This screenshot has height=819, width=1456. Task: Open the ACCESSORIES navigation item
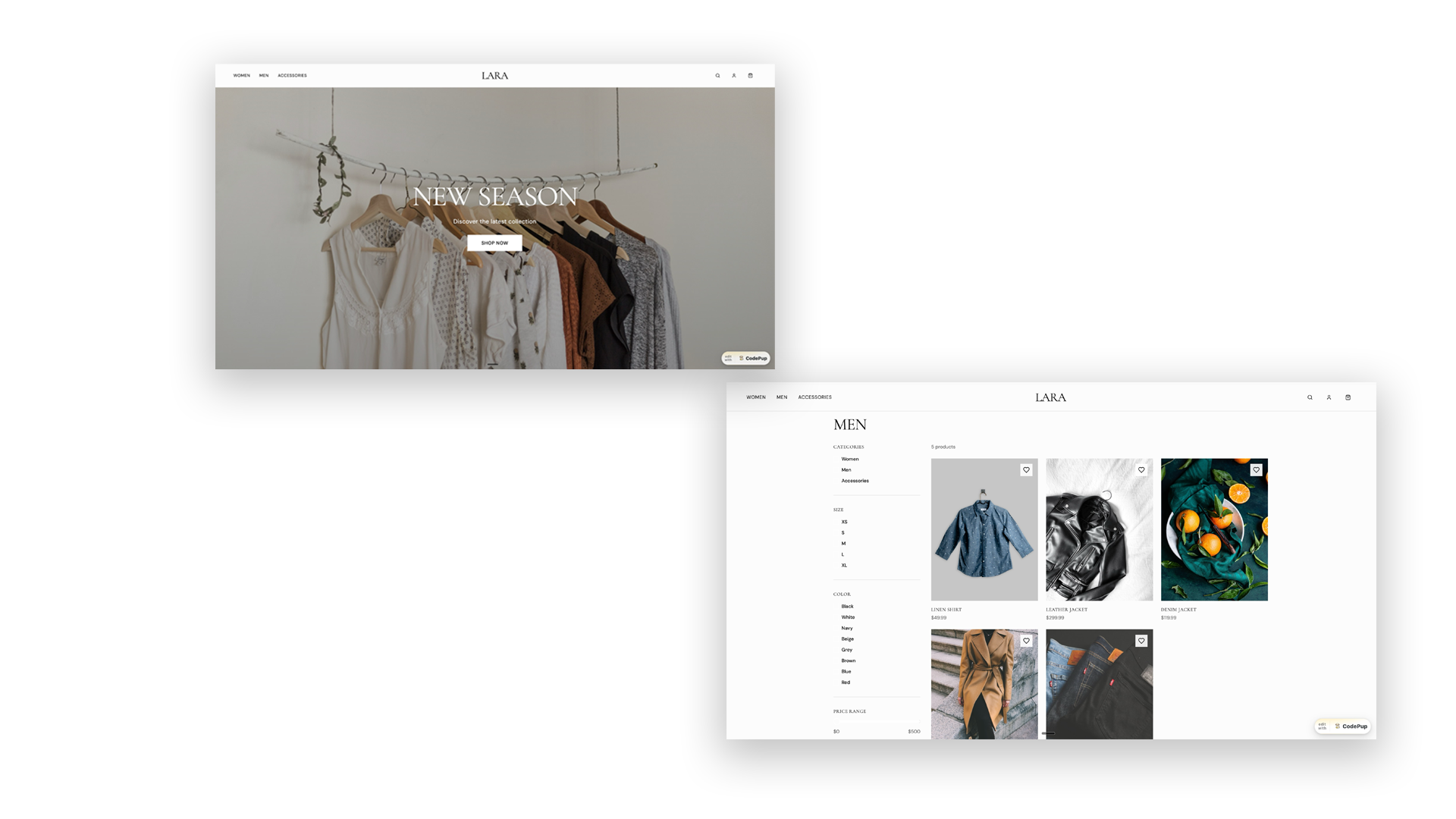814,397
